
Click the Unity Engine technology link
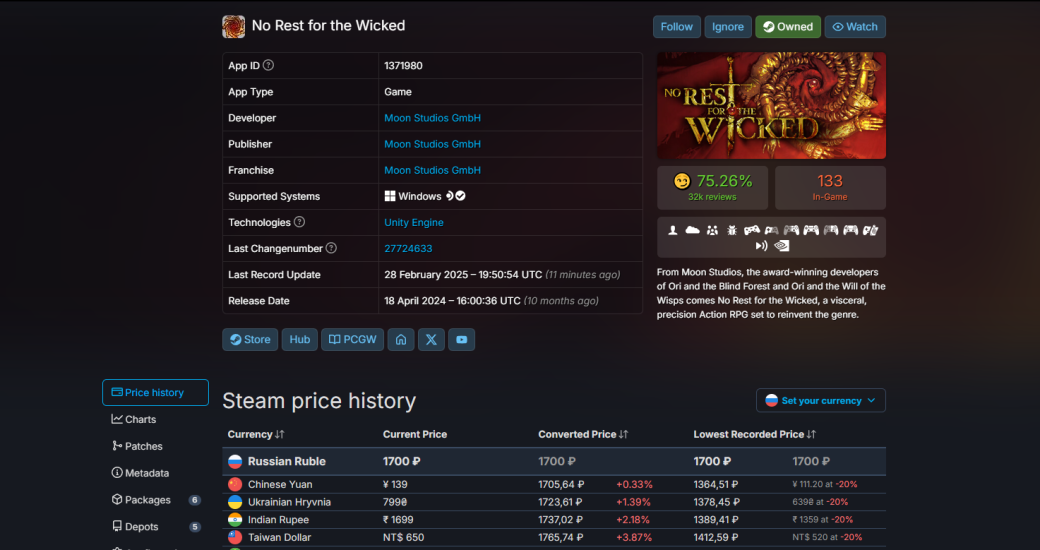coord(414,223)
